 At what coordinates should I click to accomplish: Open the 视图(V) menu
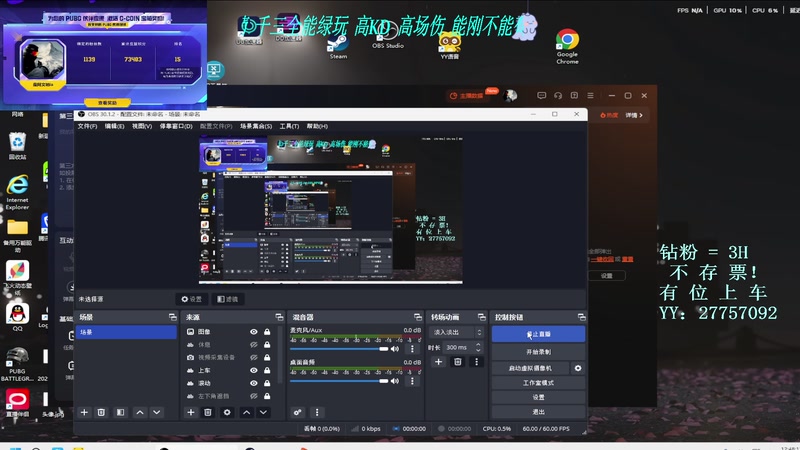coord(142,126)
